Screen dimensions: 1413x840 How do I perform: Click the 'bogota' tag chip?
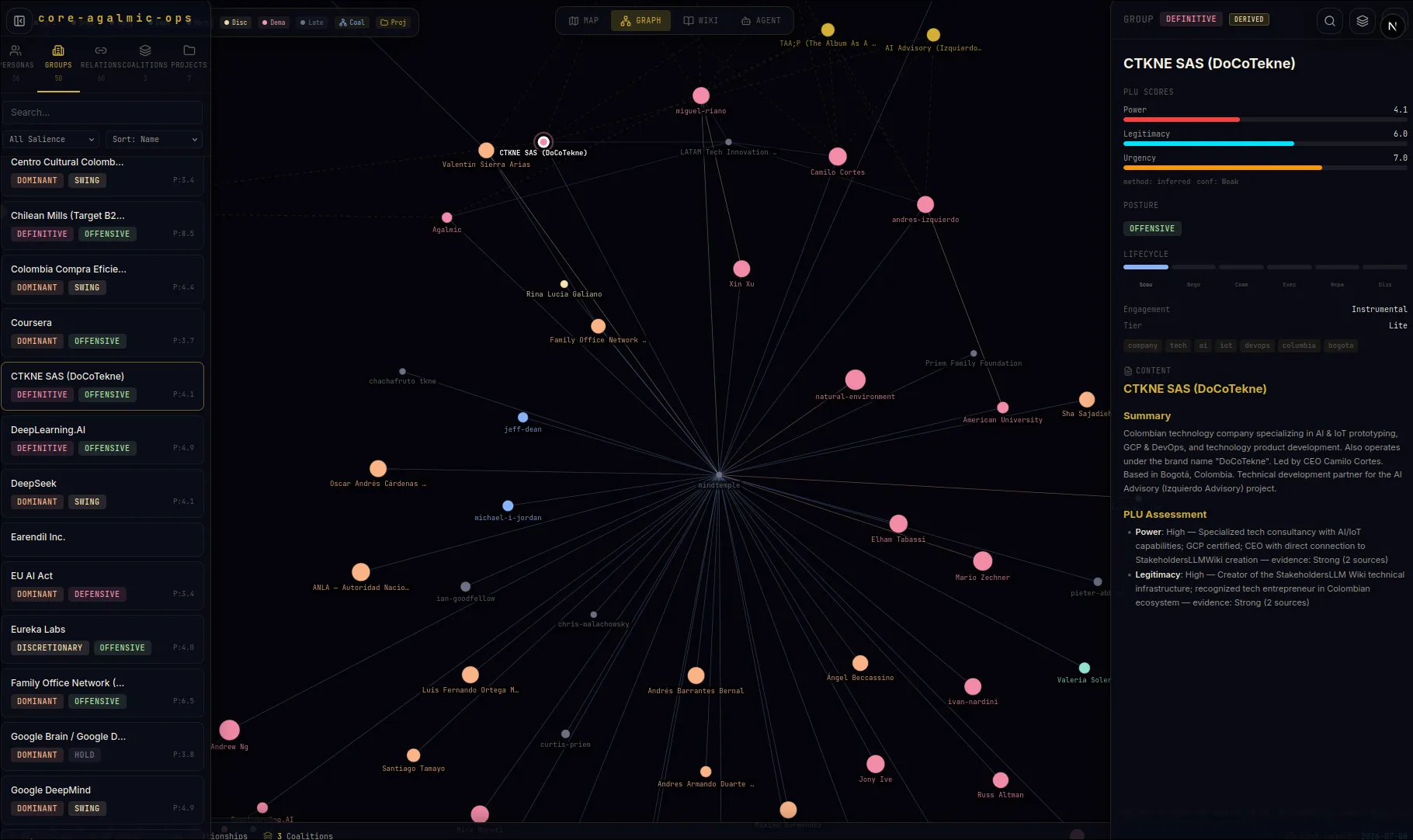pos(1340,345)
